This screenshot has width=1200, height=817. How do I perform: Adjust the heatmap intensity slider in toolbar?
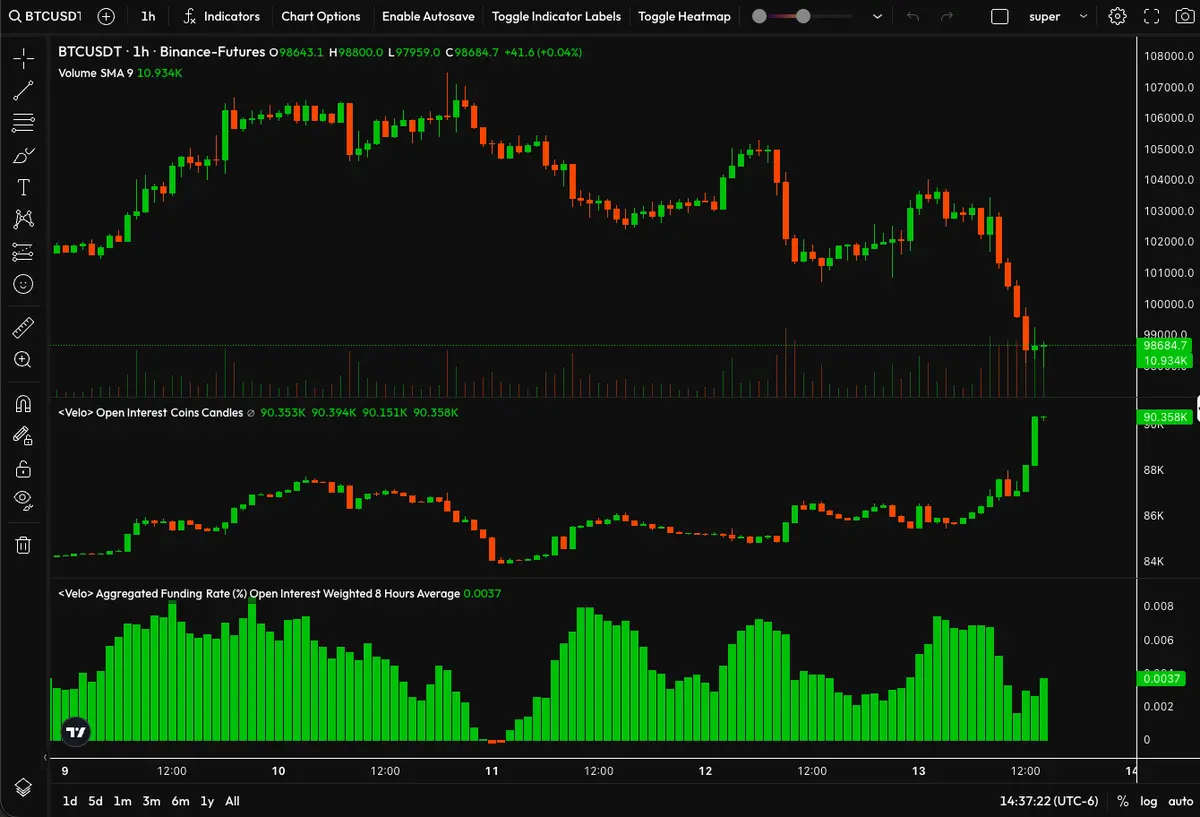click(803, 17)
